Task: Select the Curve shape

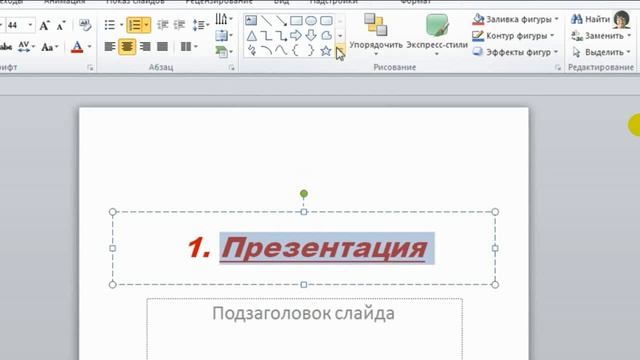Action: click(281, 51)
